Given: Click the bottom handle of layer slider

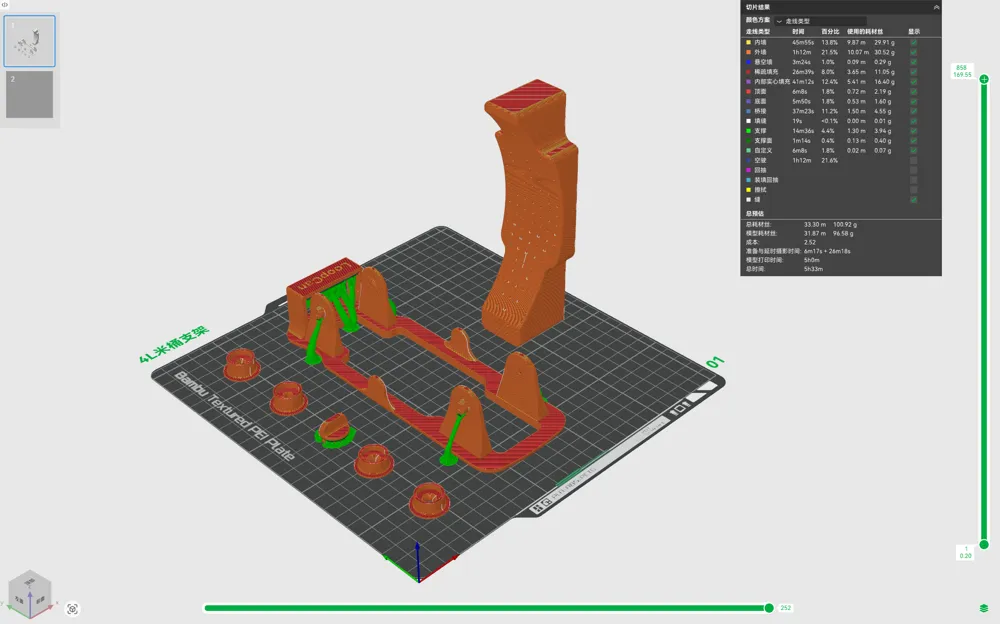Looking at the screenshot, I should point(984,544).
